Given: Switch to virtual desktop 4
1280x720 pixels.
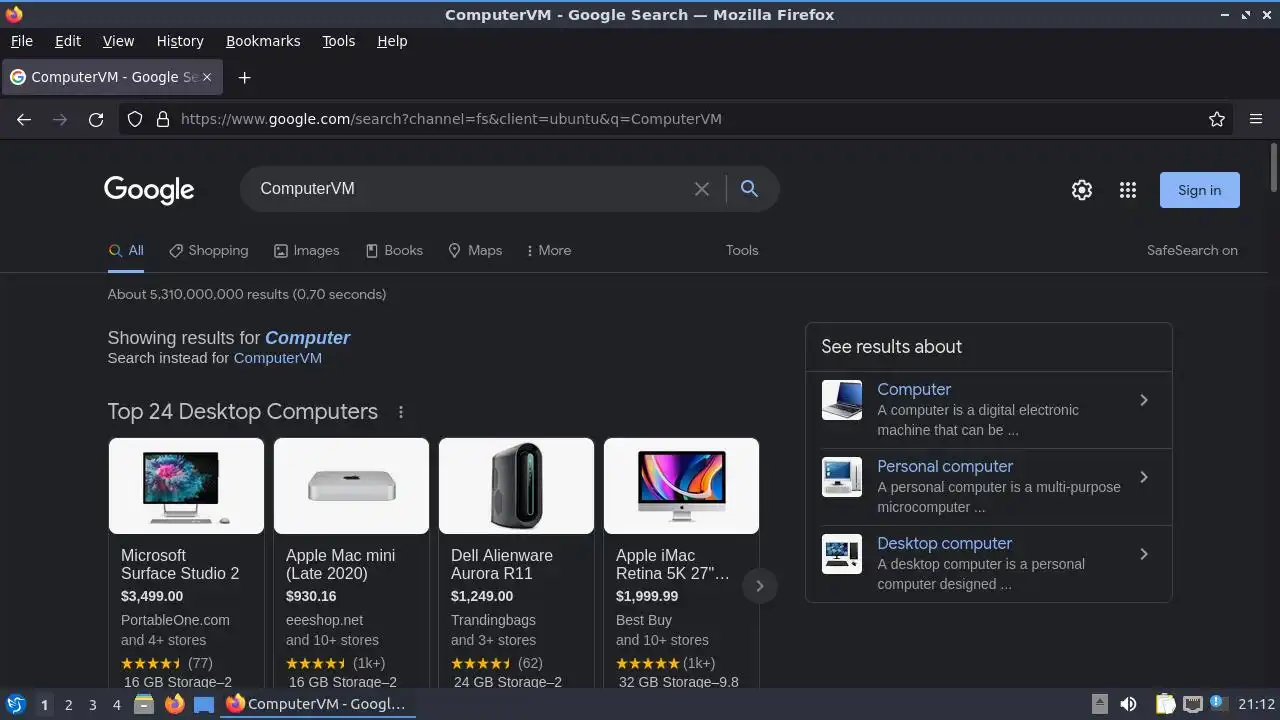Looking at the screenshot, I should [x=116, y=705].
